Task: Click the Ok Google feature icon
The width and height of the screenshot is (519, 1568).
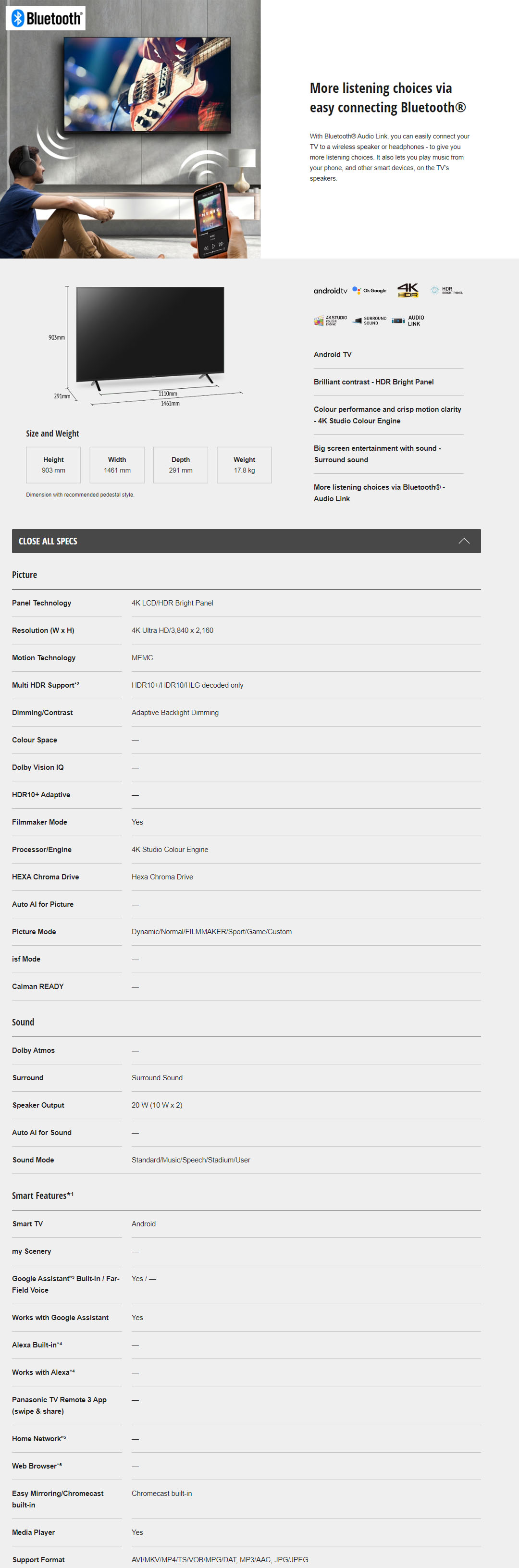Action: pos(370,290)
